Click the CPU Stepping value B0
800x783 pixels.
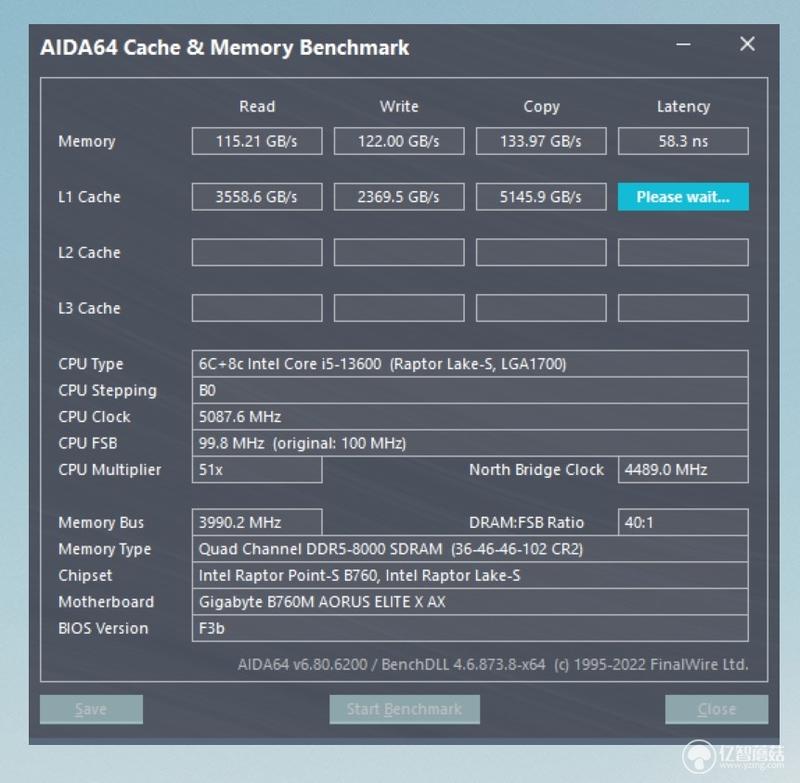(x=470, y=390)
